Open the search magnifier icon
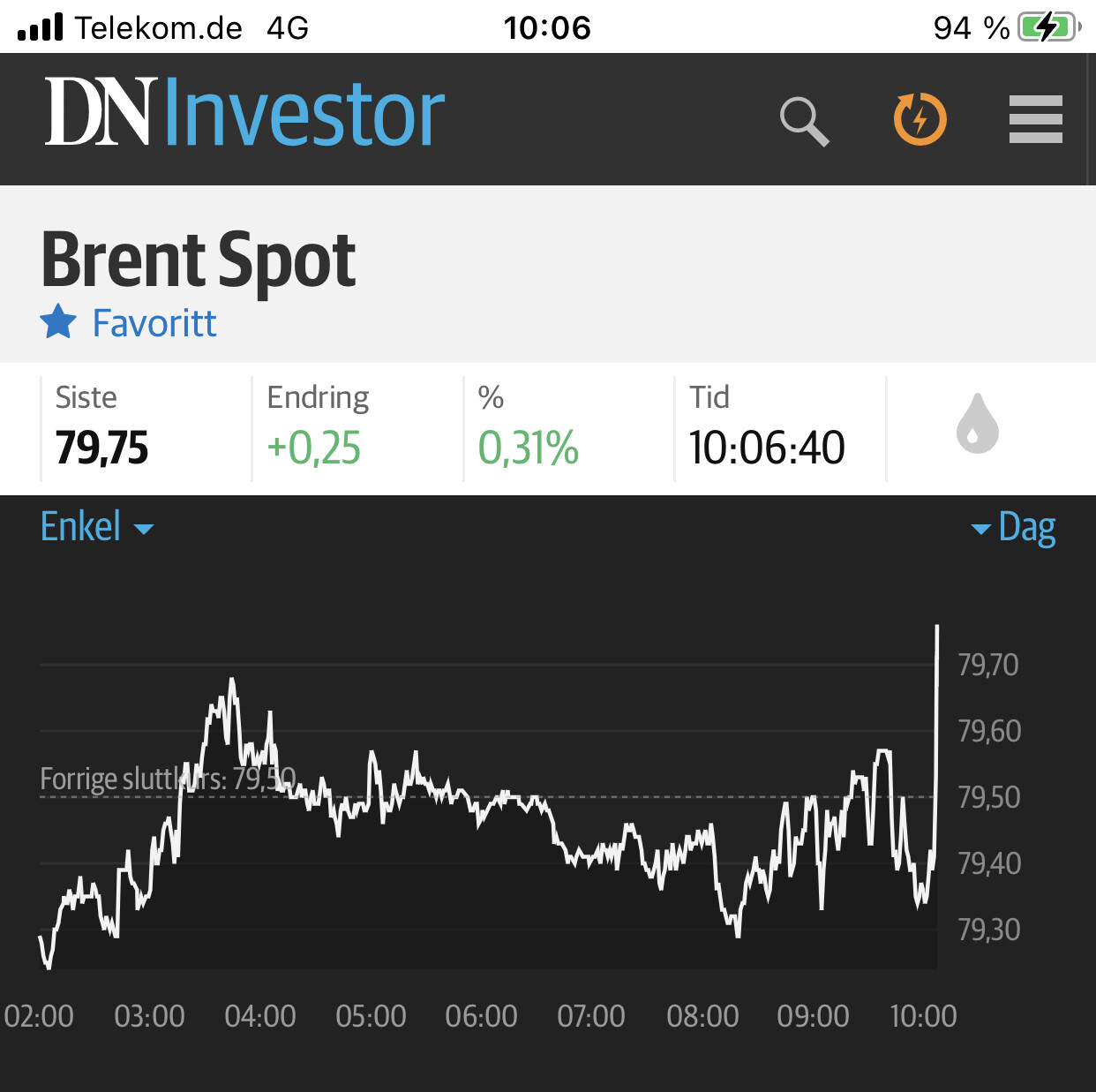1096x1092 pixels. 804,121
